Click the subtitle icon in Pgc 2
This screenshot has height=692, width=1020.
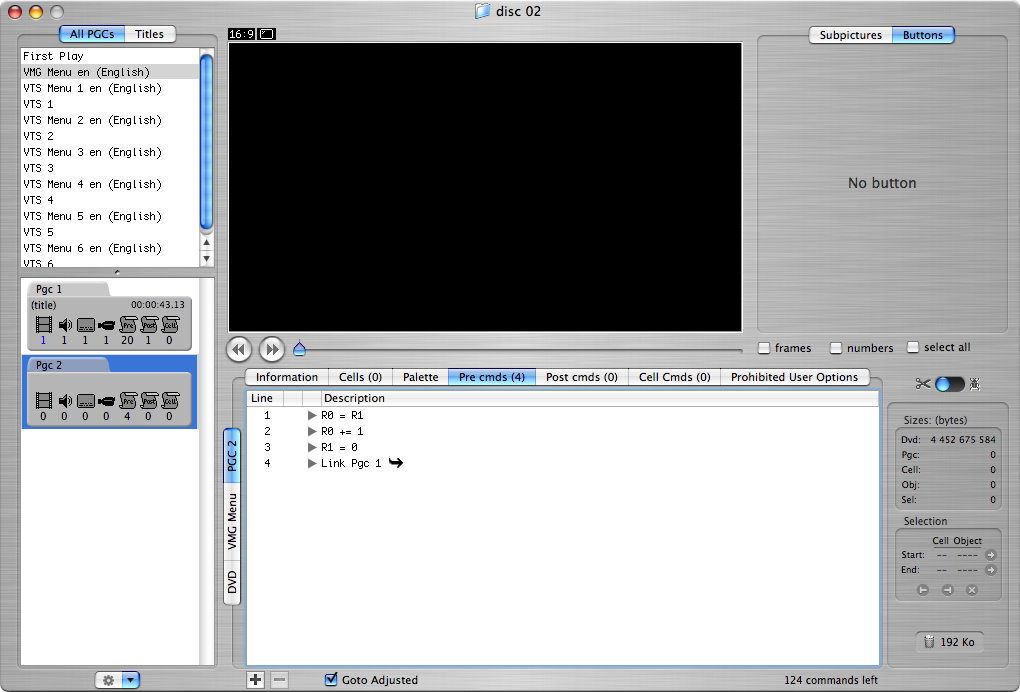click(x=86, y=401)
